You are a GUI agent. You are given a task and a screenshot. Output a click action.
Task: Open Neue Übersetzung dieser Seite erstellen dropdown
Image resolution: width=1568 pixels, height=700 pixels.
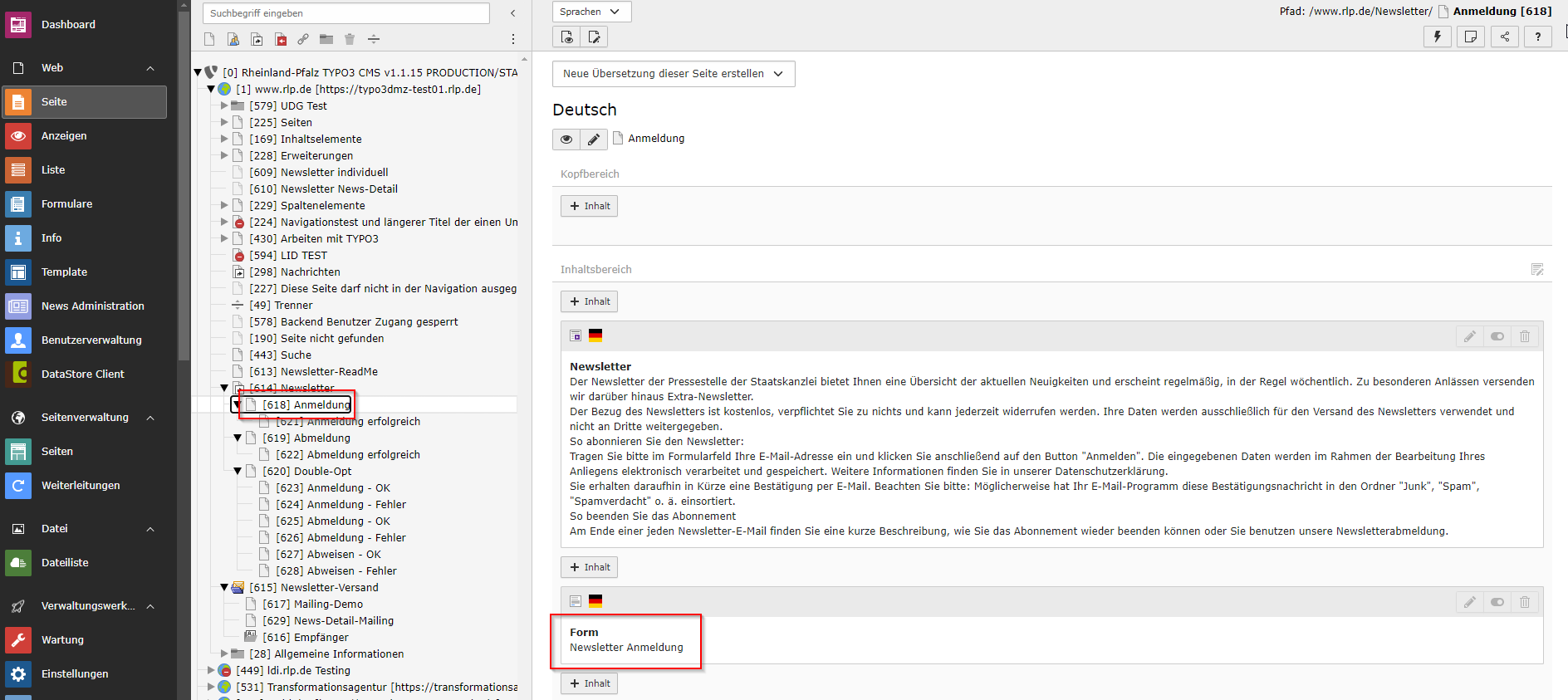674,74
